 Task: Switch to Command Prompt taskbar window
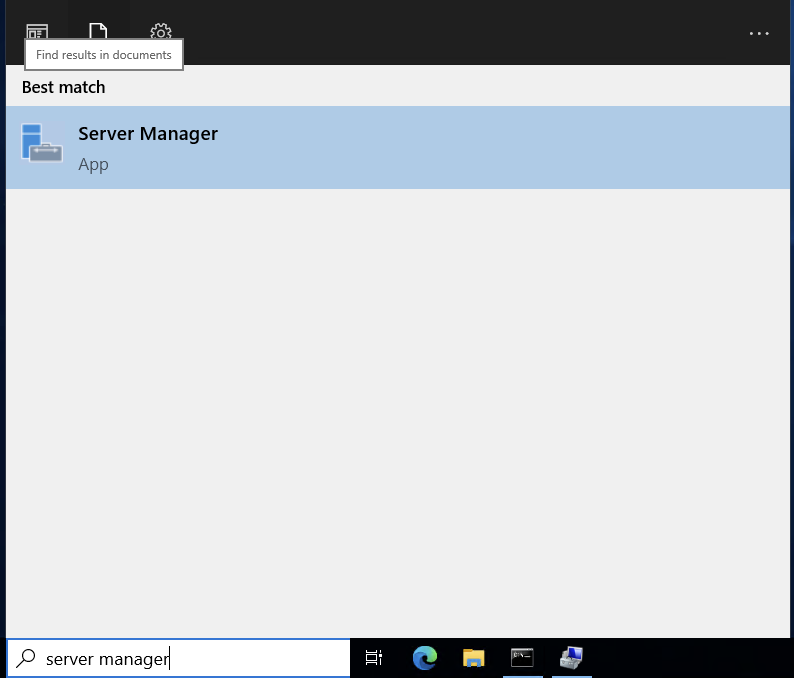[522, 658]
